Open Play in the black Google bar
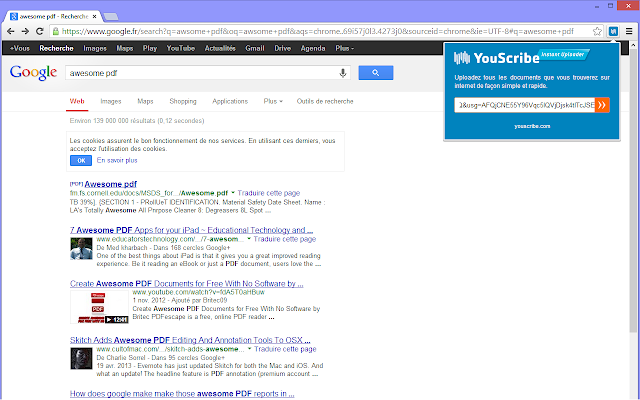 (150, 48)
